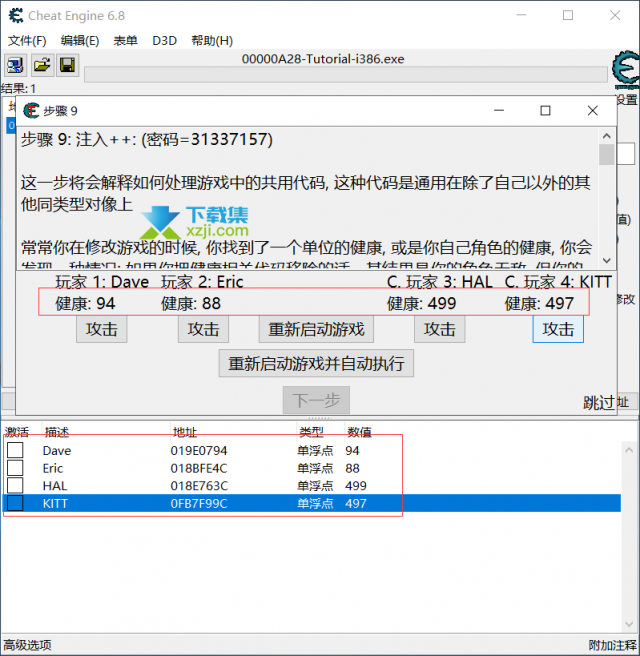Image resolution: width=640 pixels, height=656 pixels.
Task: Click value 497 in KITT row
Action: coord(356,503)
